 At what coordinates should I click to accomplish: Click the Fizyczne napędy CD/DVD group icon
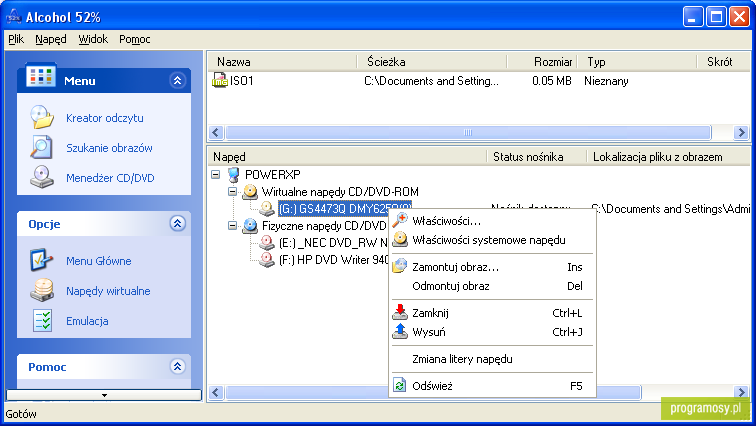coord(250,226)
